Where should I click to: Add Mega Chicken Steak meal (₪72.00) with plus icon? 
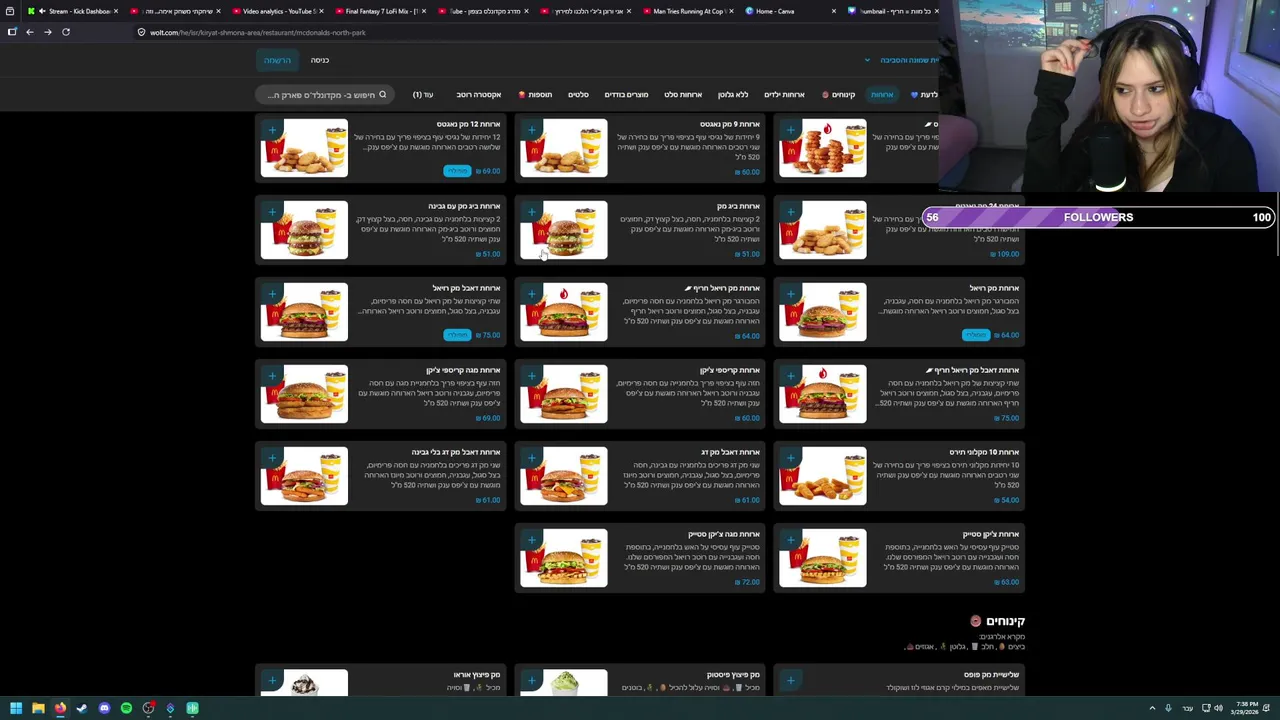[x=531, y=540]
